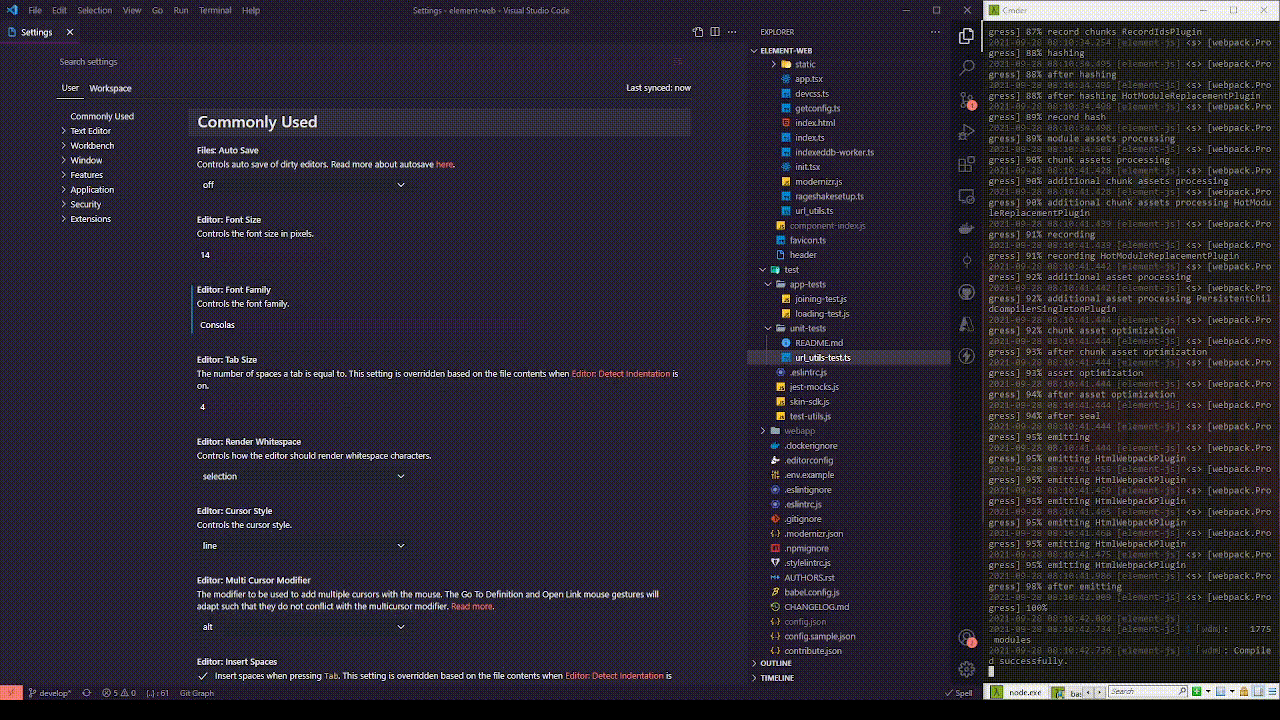Open the Accounts icon above gear

click(966, 637)
